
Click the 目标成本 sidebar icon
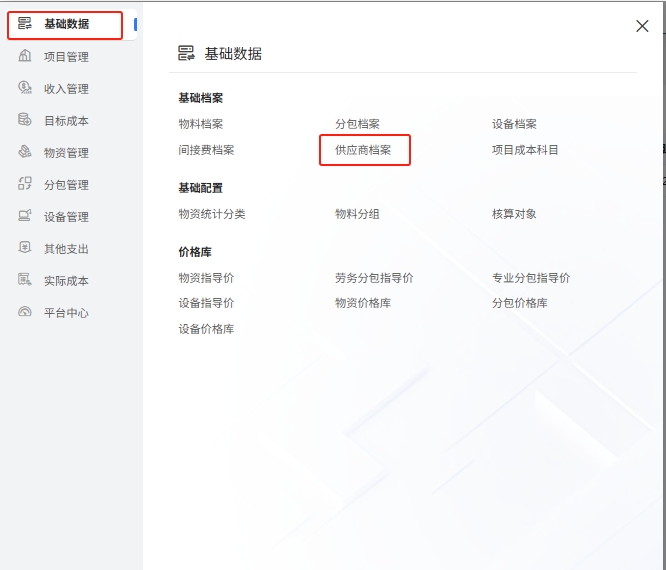[25, 120]
